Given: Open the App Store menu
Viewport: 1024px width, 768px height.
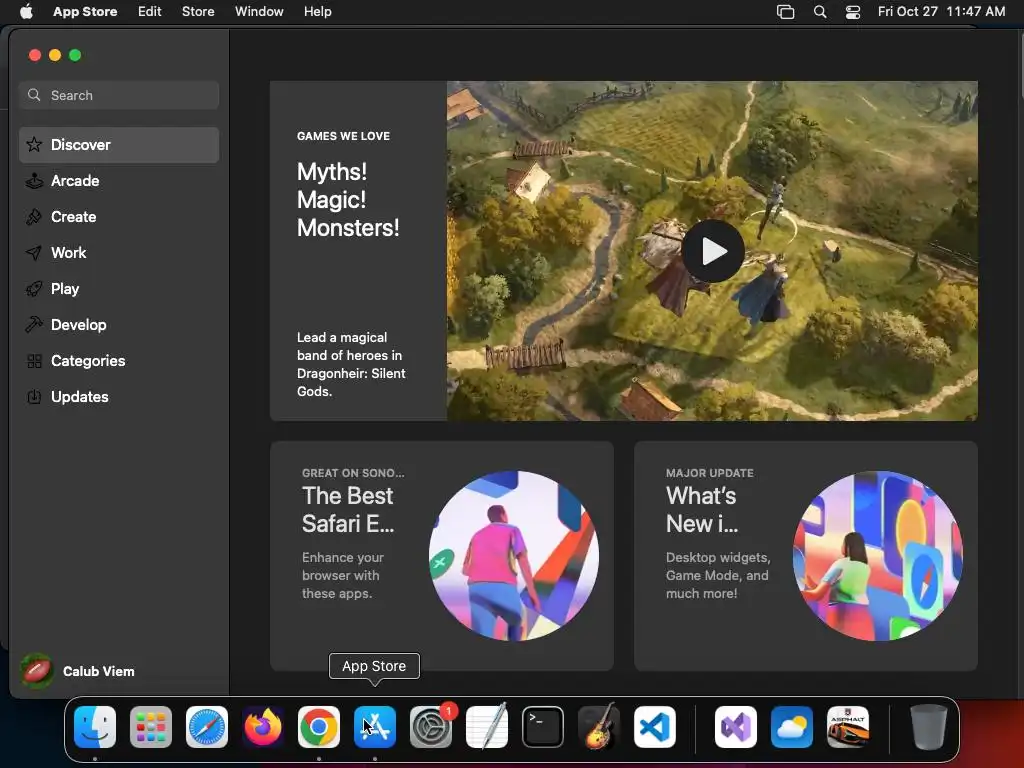Looking at the screenshot, I should 85,11.
